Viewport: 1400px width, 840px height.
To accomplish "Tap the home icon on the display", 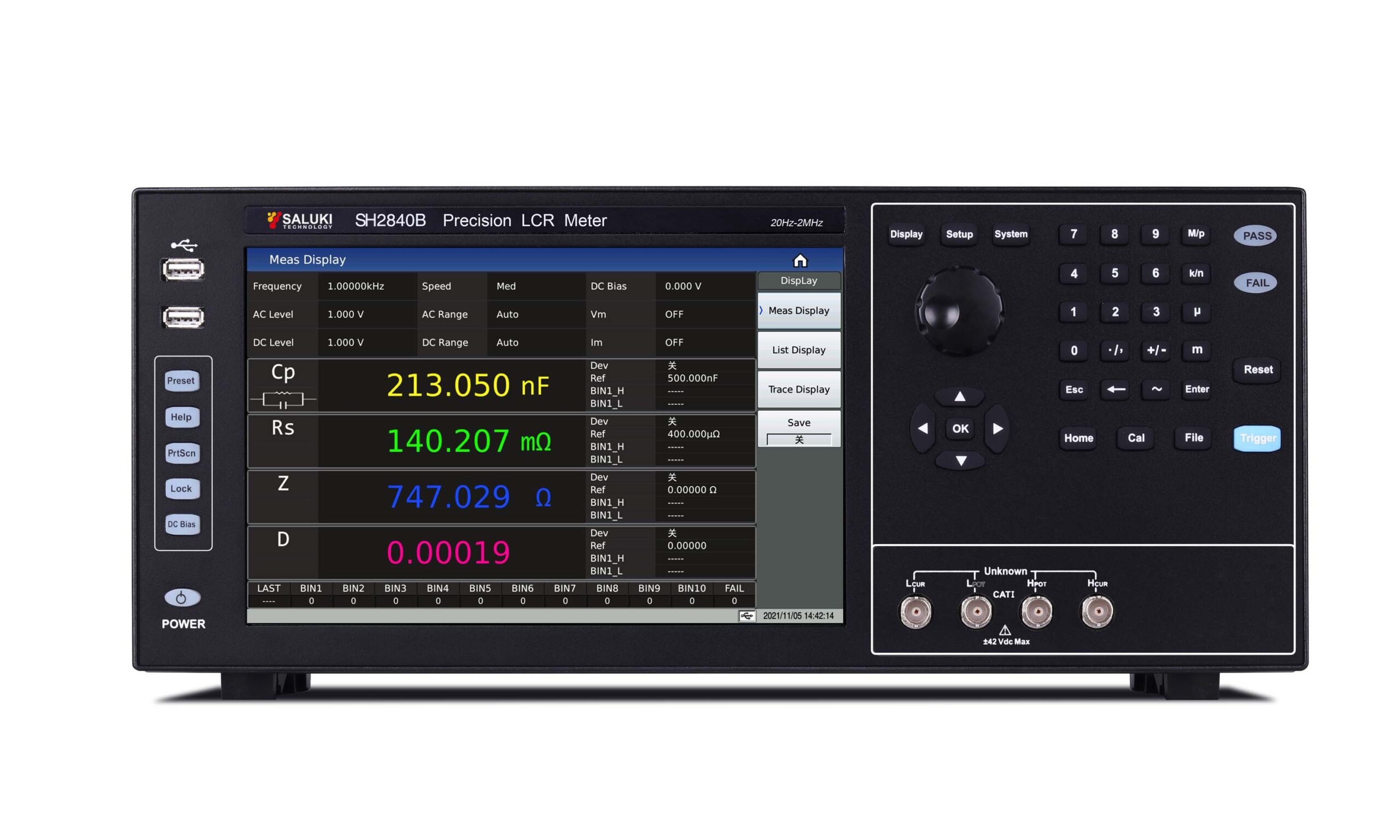I will tap(800, 260).
